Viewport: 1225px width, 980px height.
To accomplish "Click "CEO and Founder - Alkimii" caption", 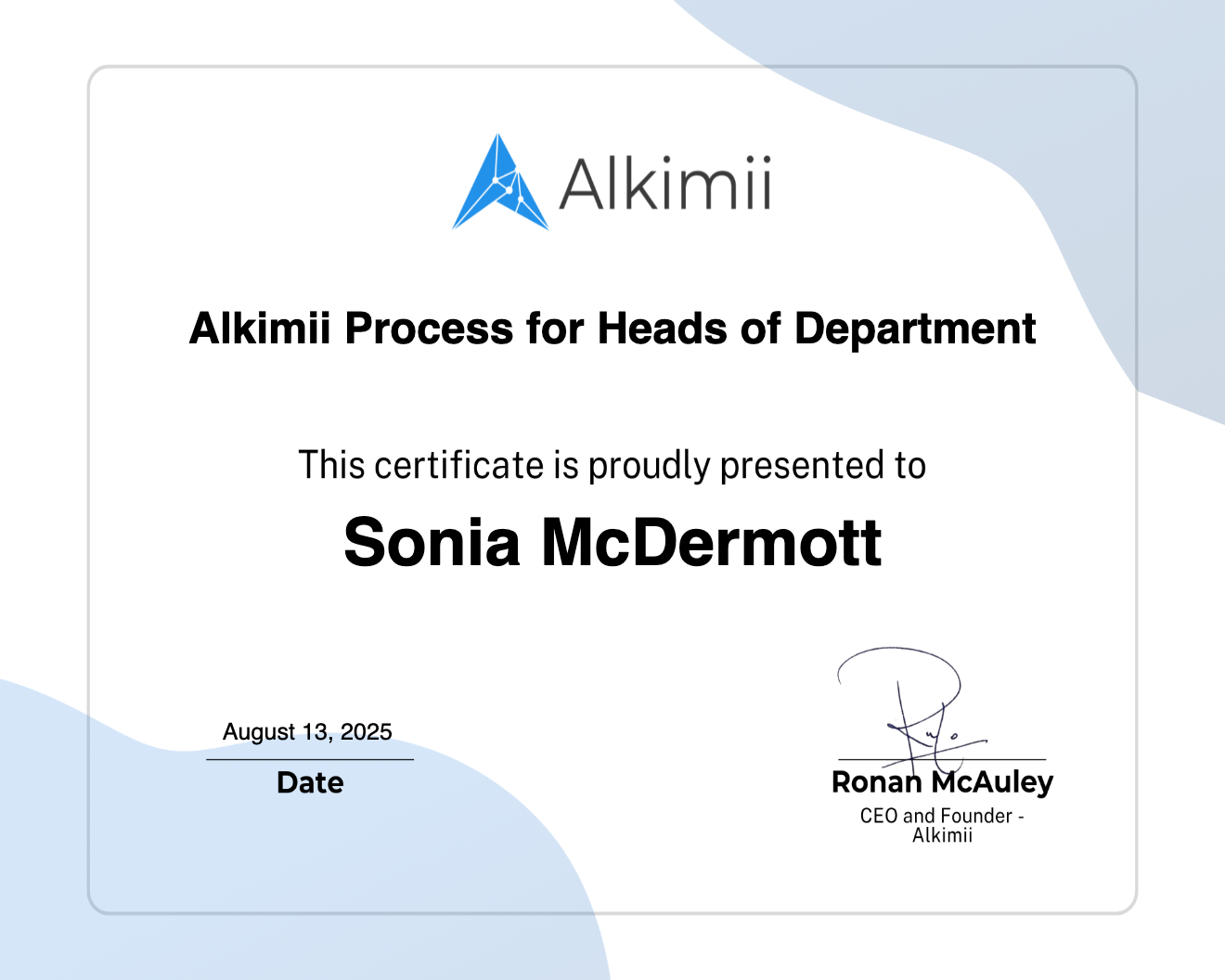I will pyautogui.click(x=942, y=825).
